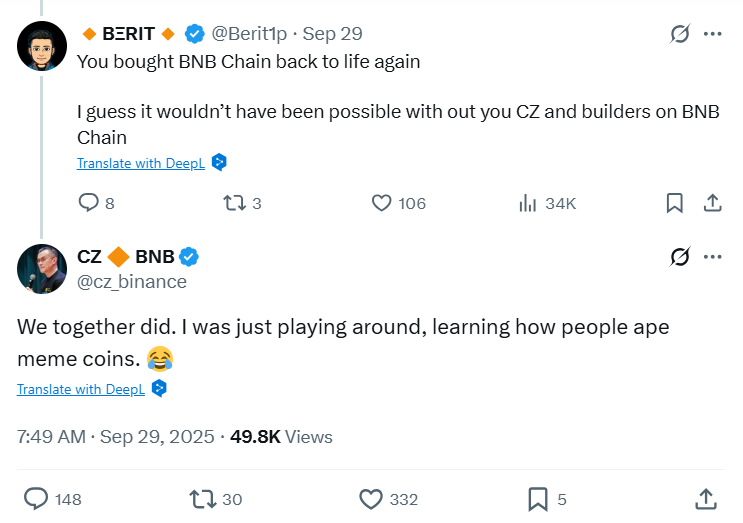The image size is (743, 523).
Task: Reply to CZ's post
Action: point(37,498)
